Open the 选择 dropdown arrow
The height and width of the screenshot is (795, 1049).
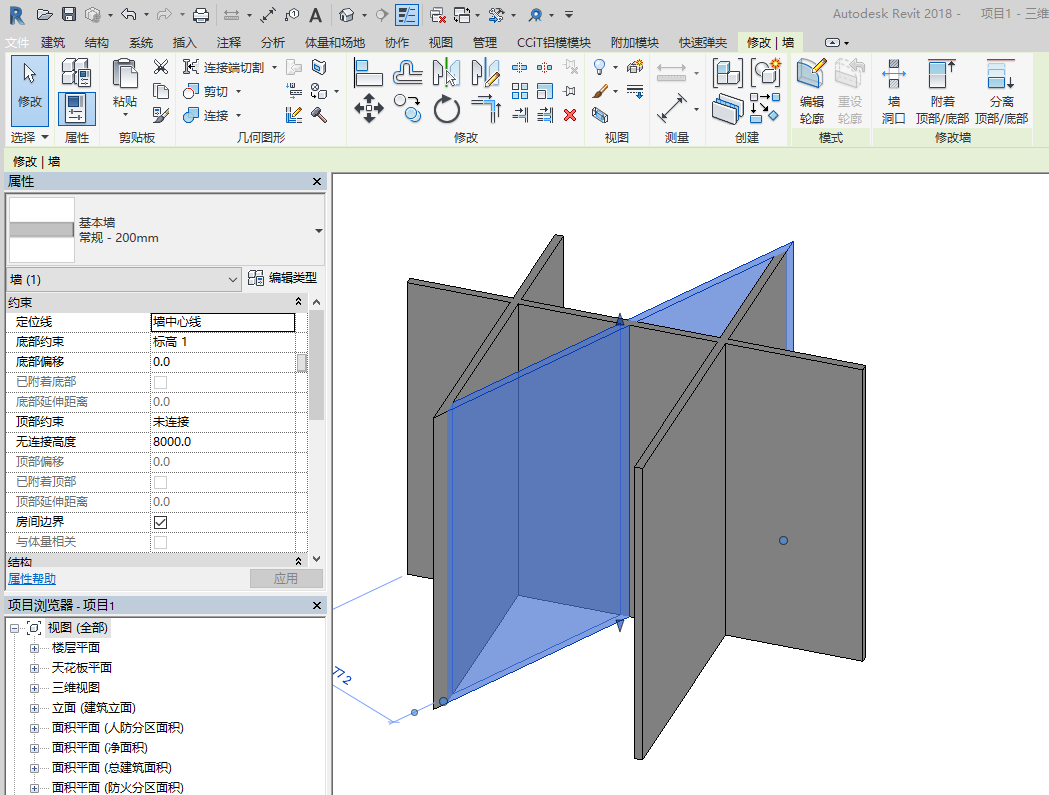pos(45,137)
